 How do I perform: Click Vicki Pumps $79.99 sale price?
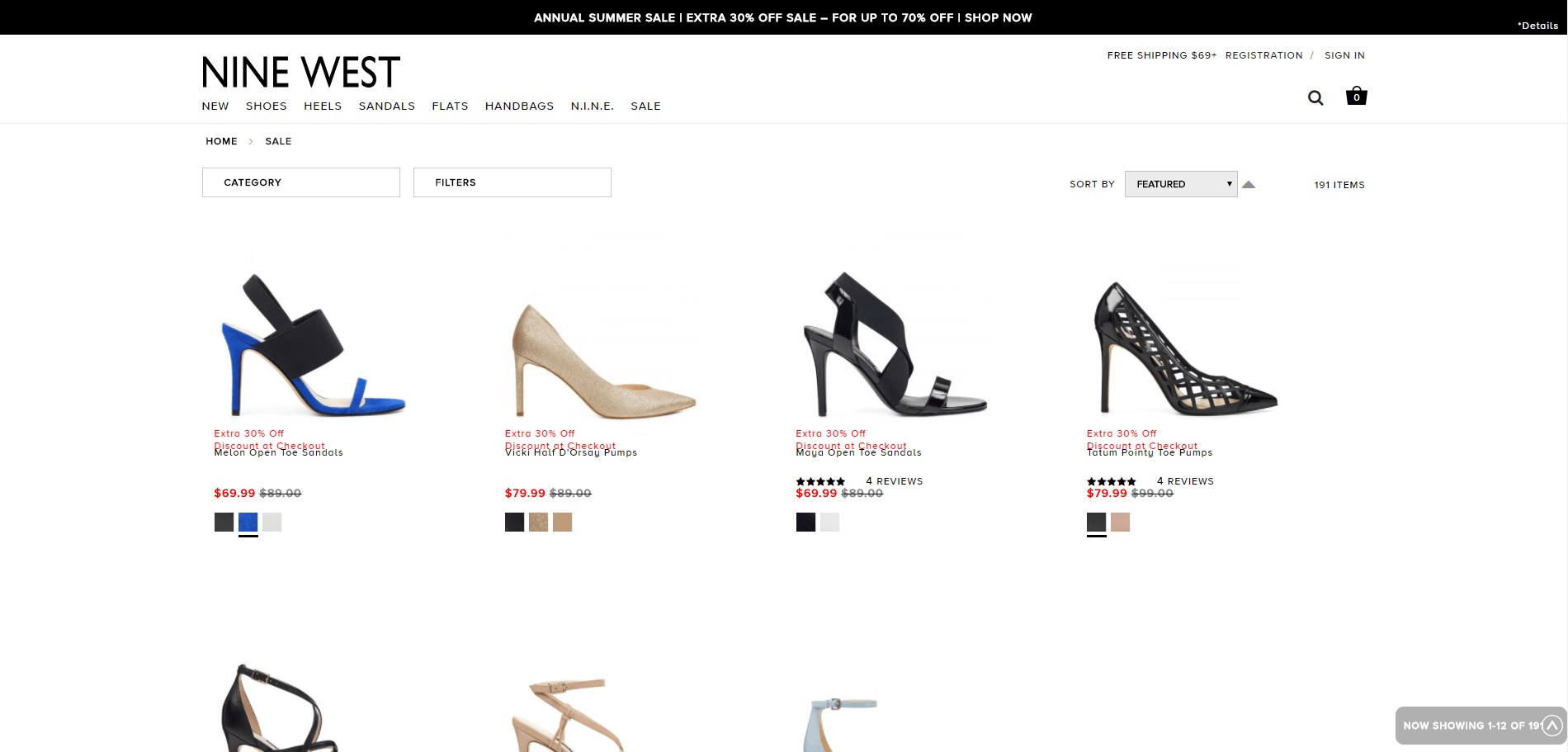pyautogui.click(x=526, y=493)
